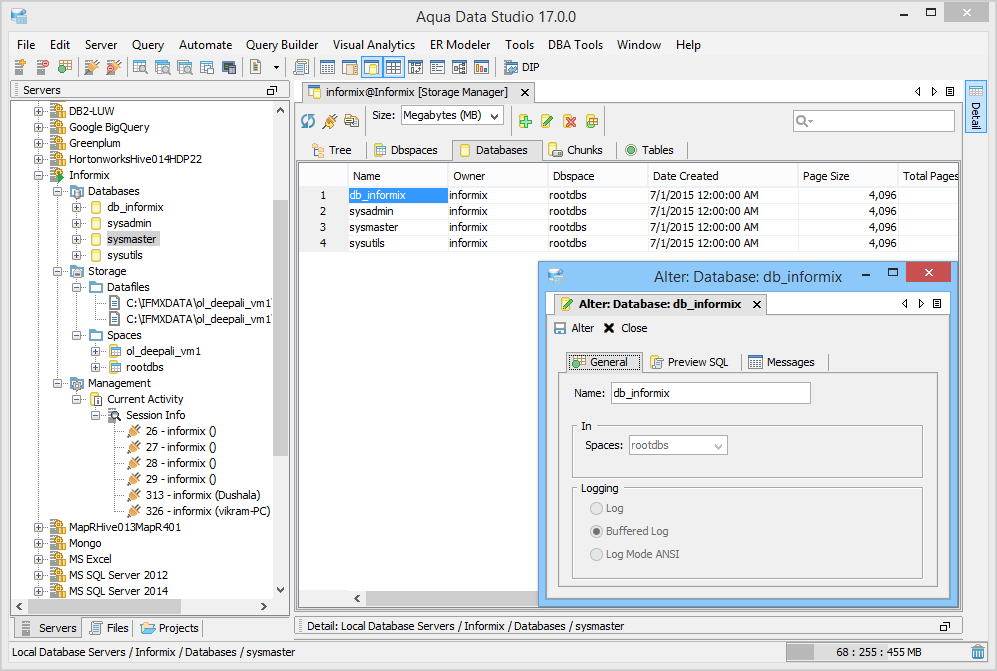Switch to the Tree tab
The image size is (997, 671).
tap(331, 150)
